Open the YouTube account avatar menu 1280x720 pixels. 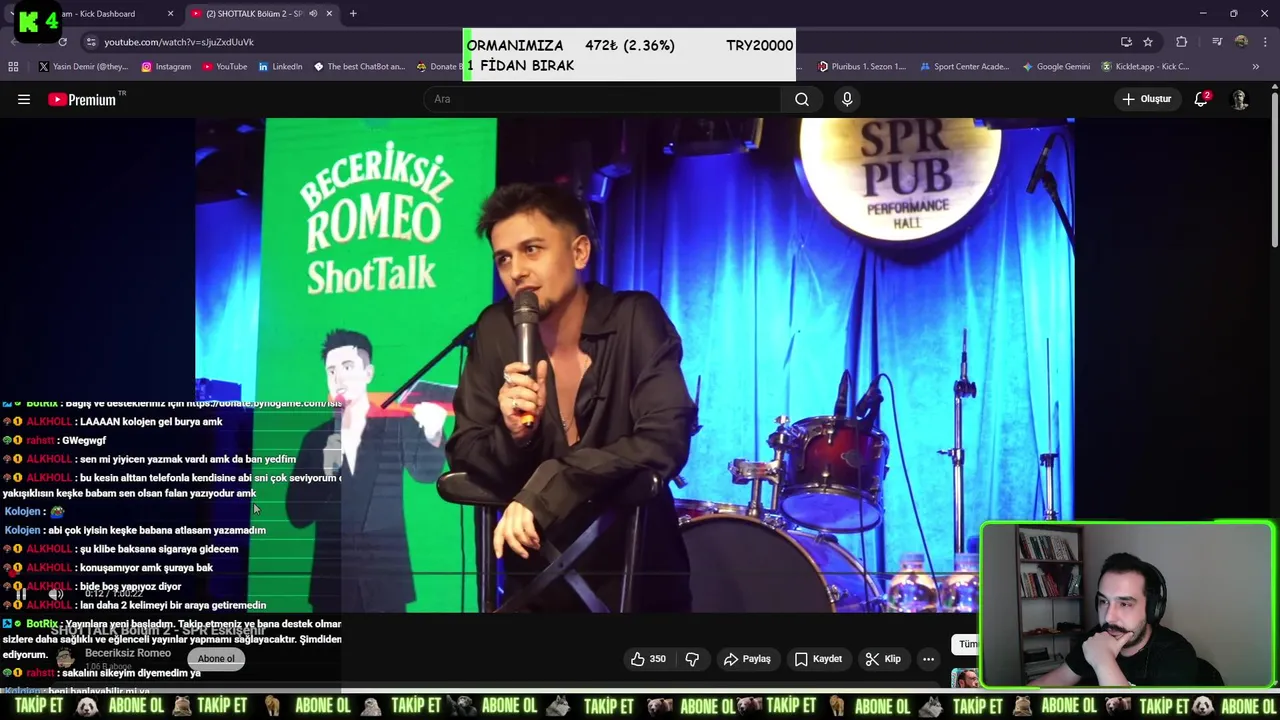[x=1240, y=99]
